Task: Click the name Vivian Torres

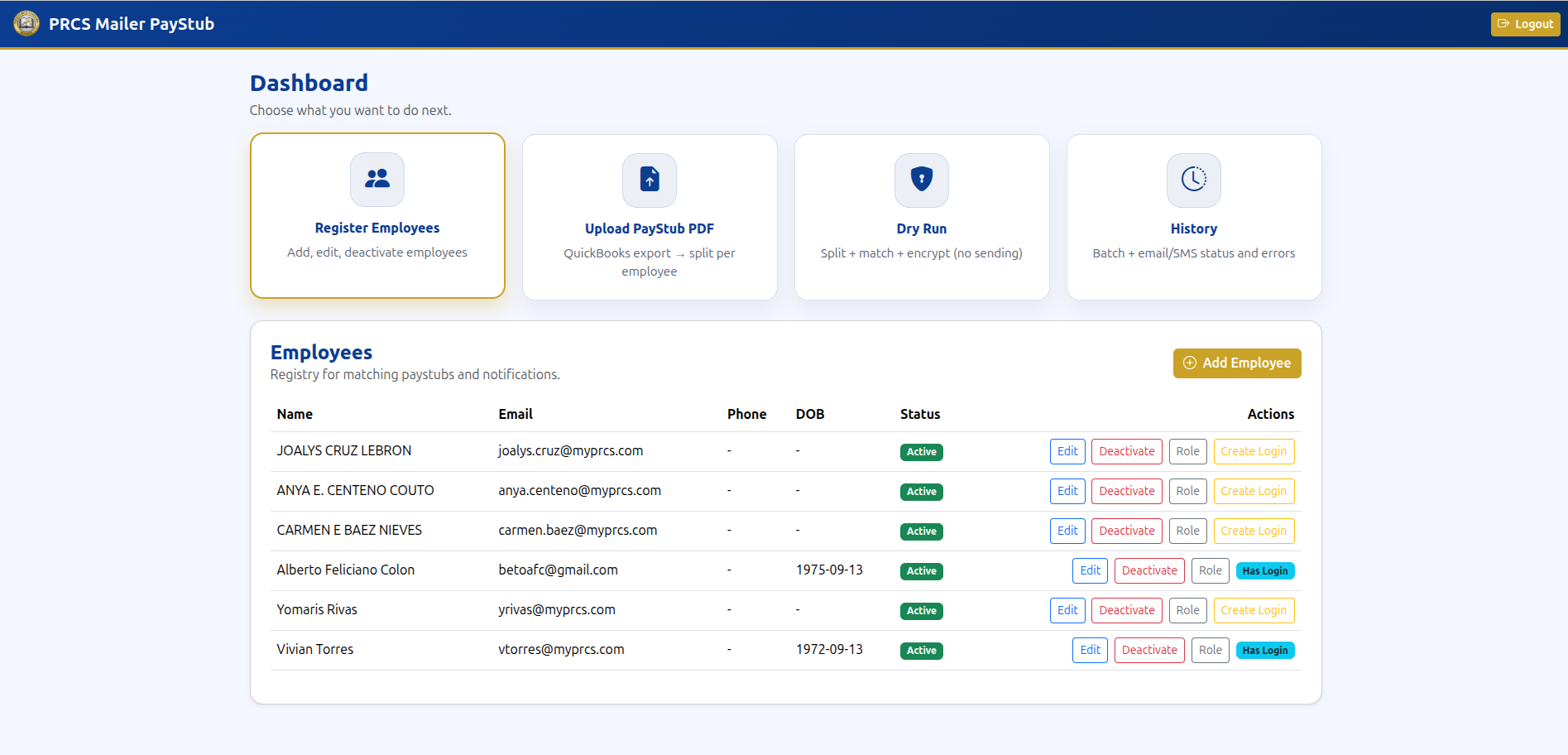Action: 314,649
